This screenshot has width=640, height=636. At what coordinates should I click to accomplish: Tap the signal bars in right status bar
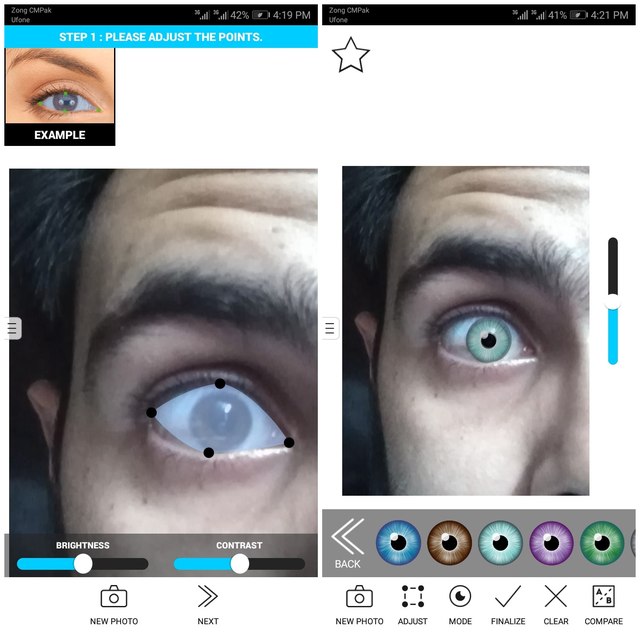(529, 15)
